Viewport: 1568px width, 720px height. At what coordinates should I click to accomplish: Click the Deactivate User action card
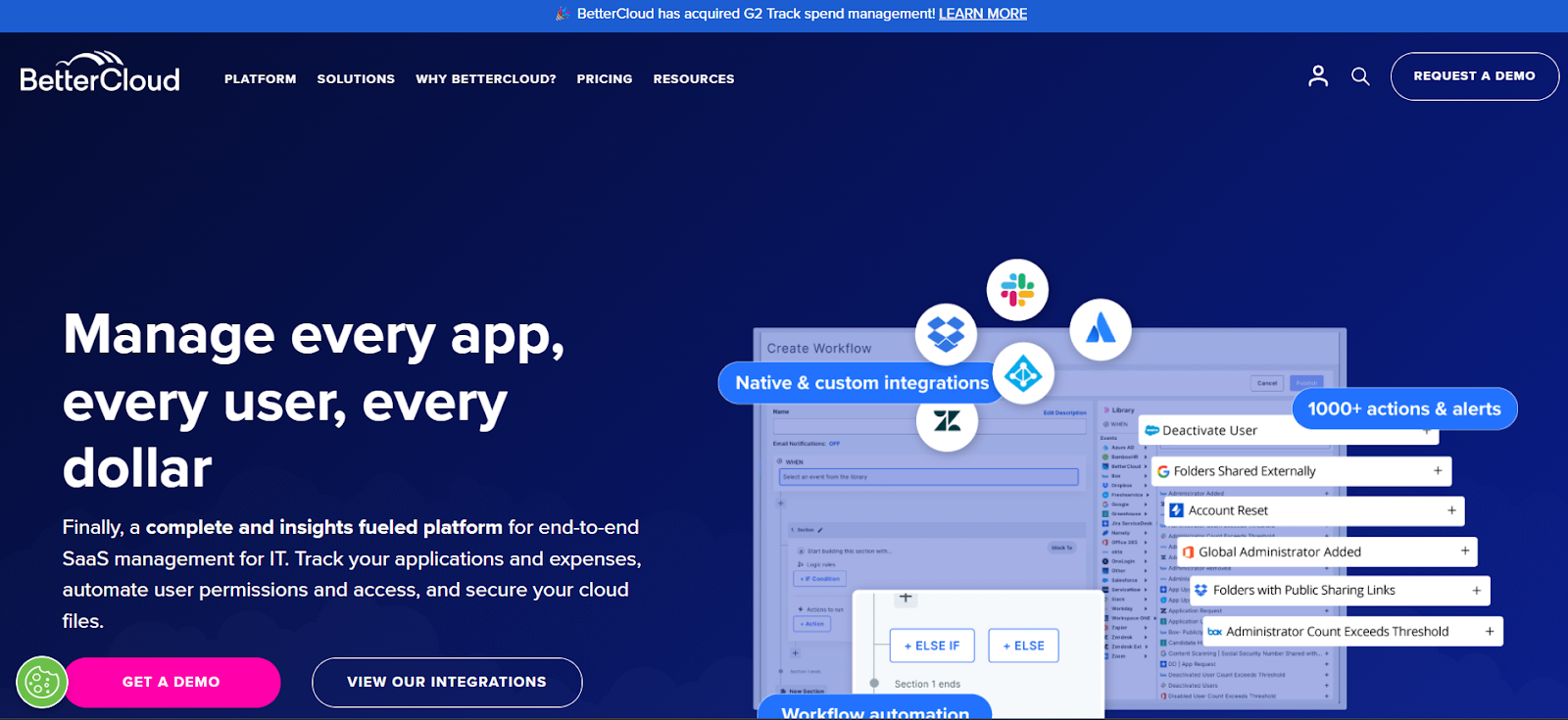(1289, 430)
